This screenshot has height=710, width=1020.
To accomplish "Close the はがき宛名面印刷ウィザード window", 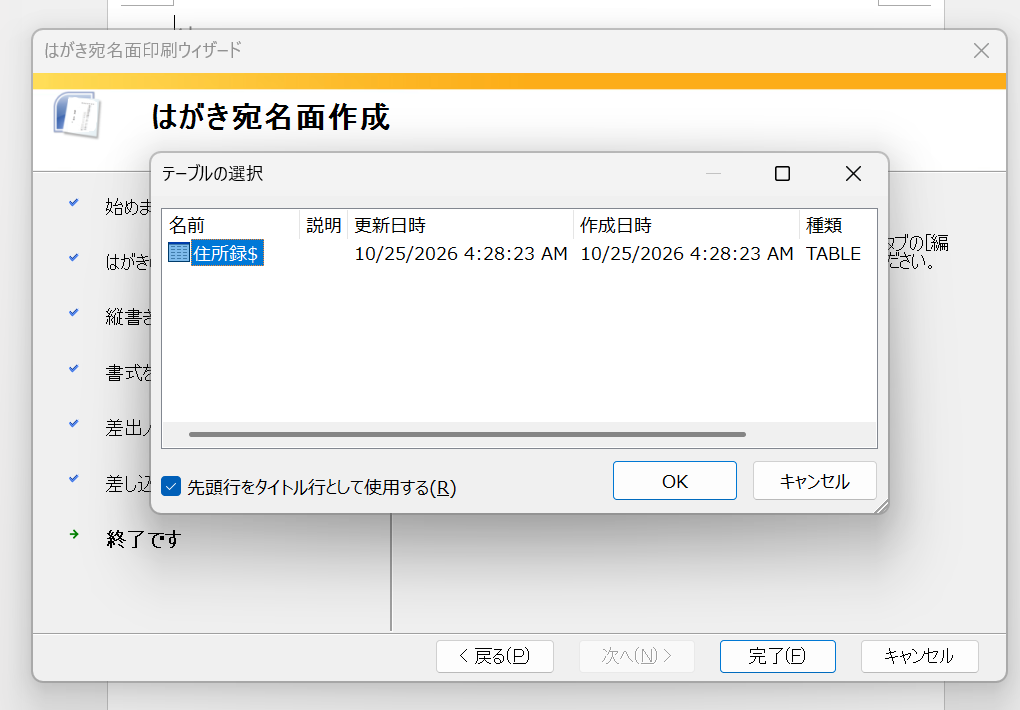I will [x=981, y=51].
